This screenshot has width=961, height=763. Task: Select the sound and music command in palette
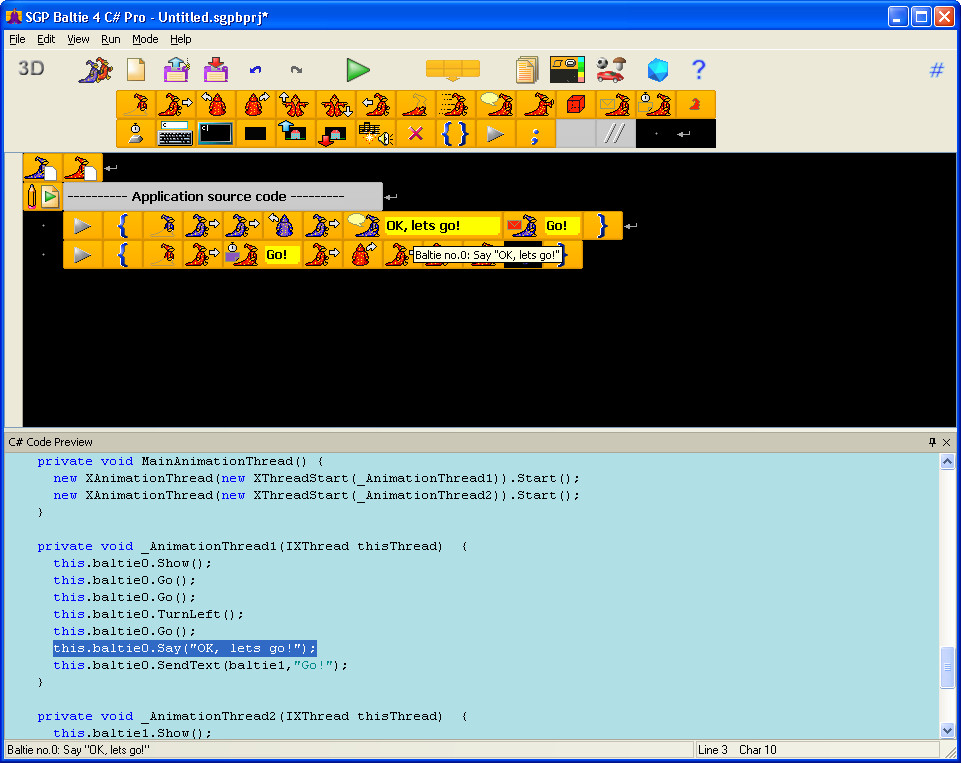[x=375, y=134]
